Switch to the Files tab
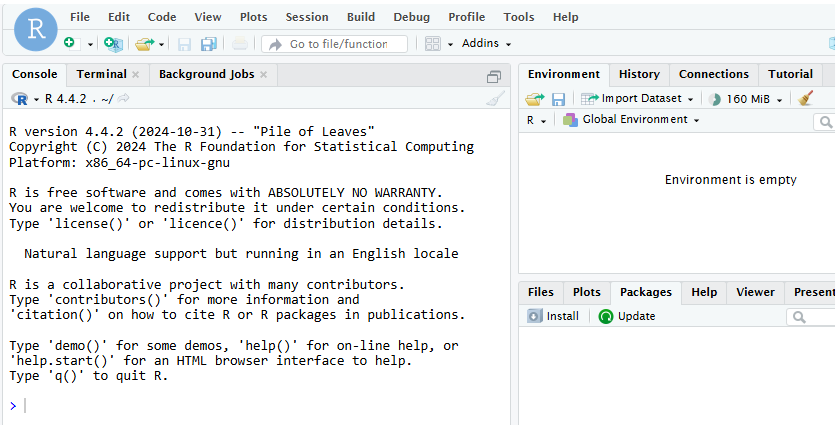Viewport: 838px width, 427px height. pyautogui.click(x=540, y=292)
